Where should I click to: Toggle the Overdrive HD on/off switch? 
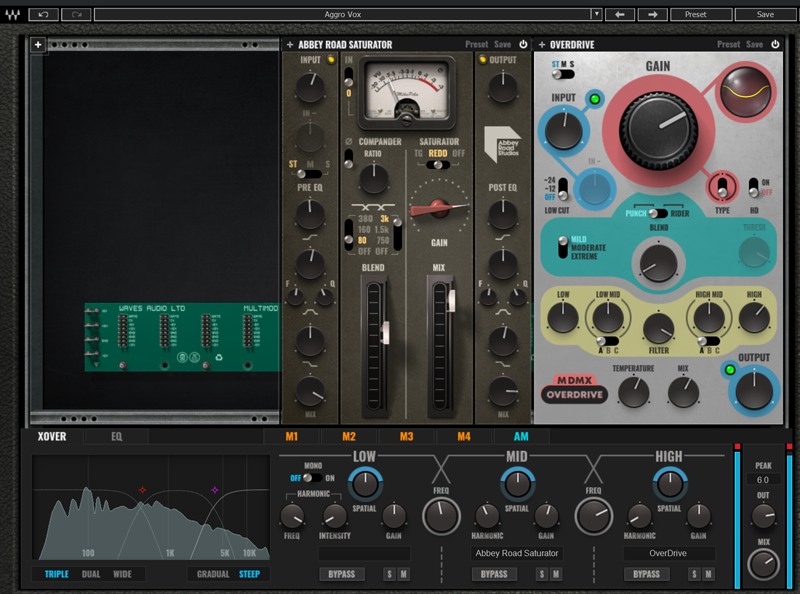(x=753, y=187)
